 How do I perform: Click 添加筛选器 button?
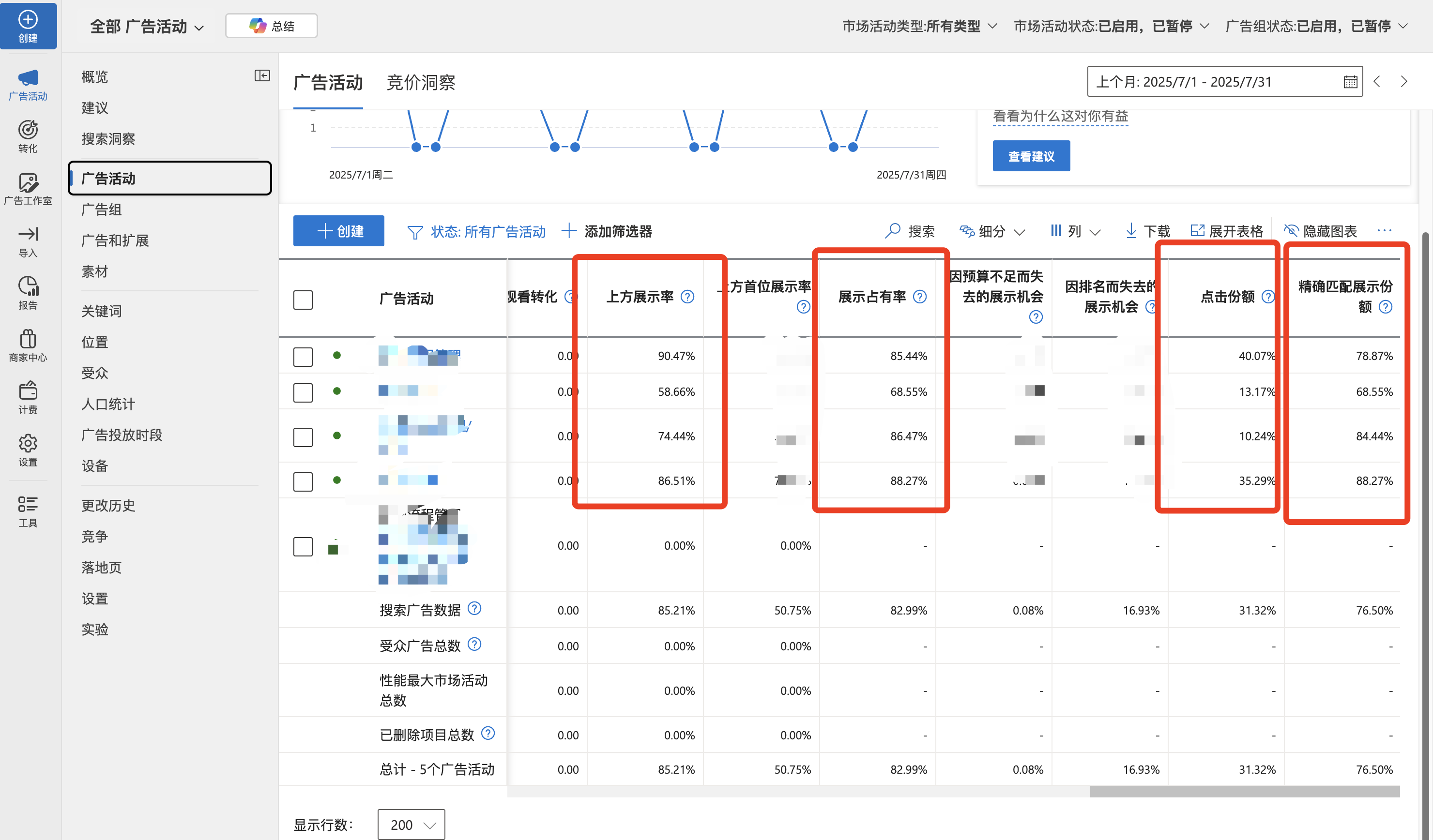coord(606,231)
